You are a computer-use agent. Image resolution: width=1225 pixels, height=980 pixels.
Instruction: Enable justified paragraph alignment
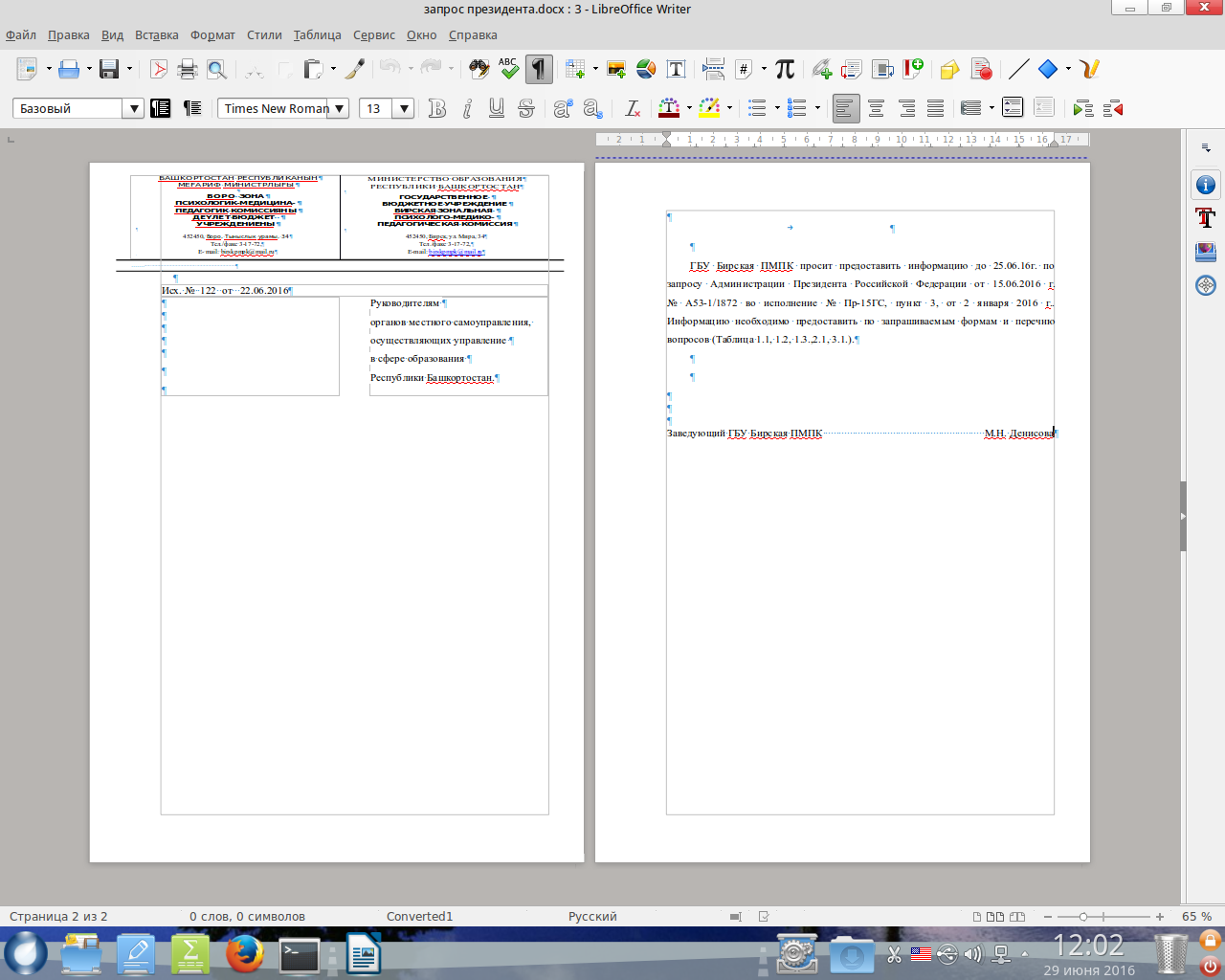coord(935,108)
